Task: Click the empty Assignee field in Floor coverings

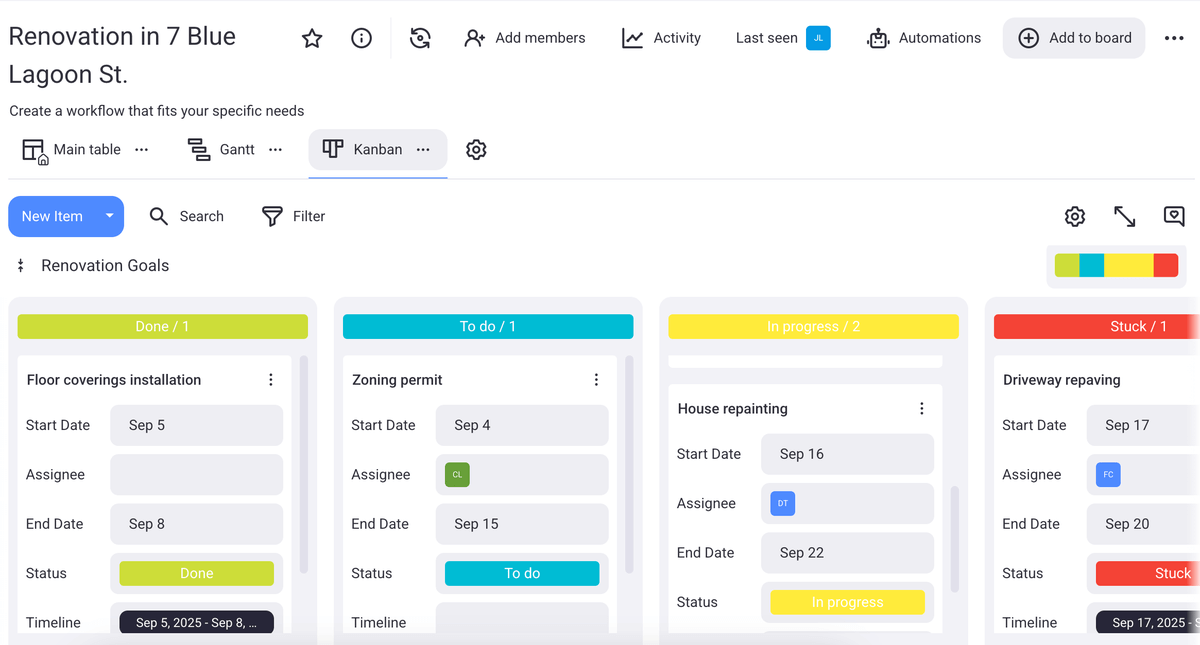Action: pos(196,475)
